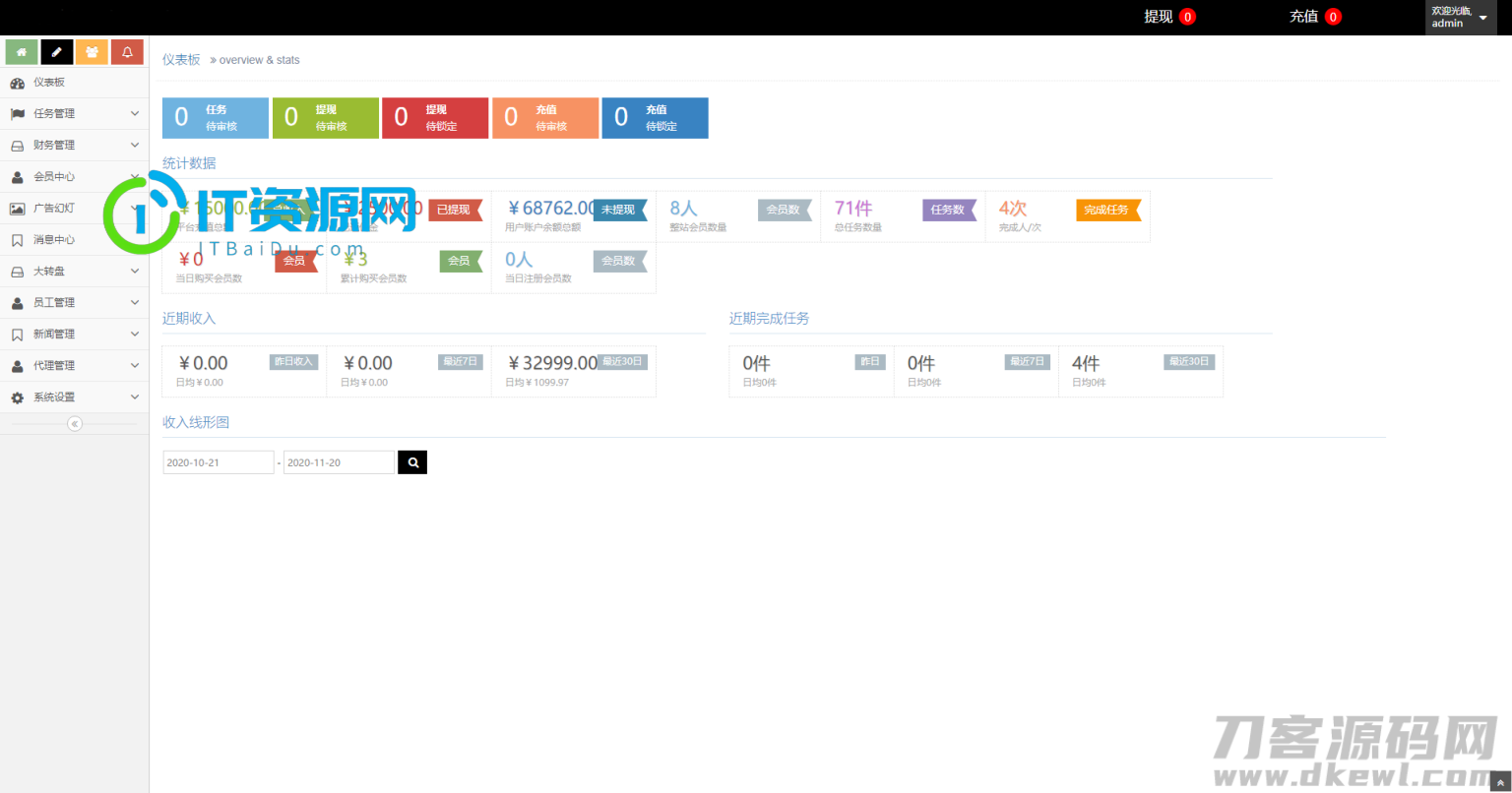Click the drive icon beside 大转盘

pos(17,272)
